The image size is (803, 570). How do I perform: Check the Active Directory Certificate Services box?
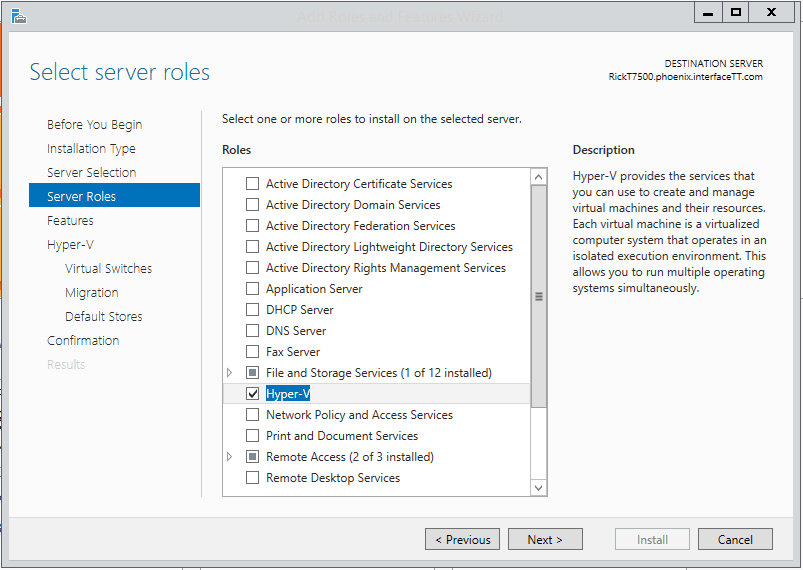[252, 184]
